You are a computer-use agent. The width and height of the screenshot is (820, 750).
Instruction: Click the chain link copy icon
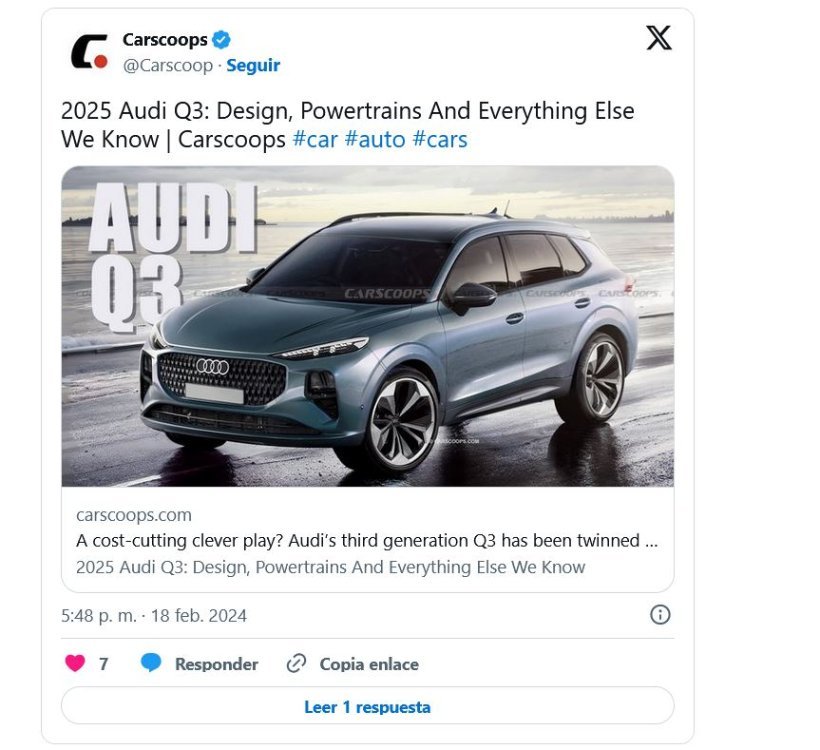[x=296, y=663]
